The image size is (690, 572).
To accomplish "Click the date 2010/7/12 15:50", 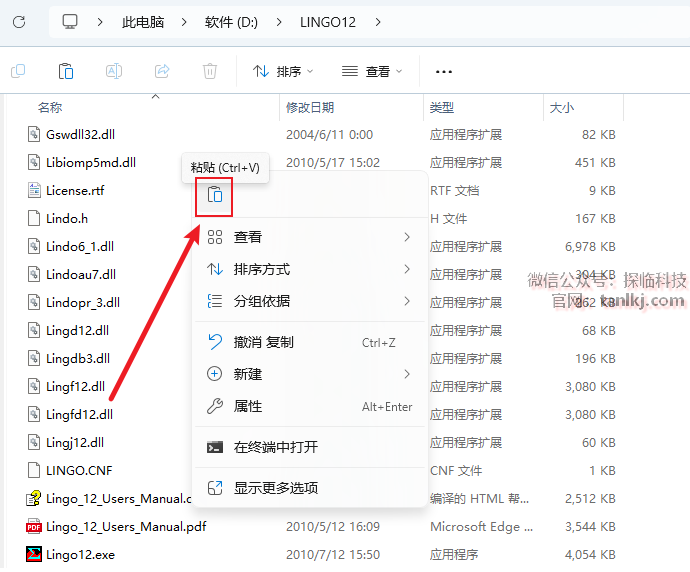I will point(333,554).
